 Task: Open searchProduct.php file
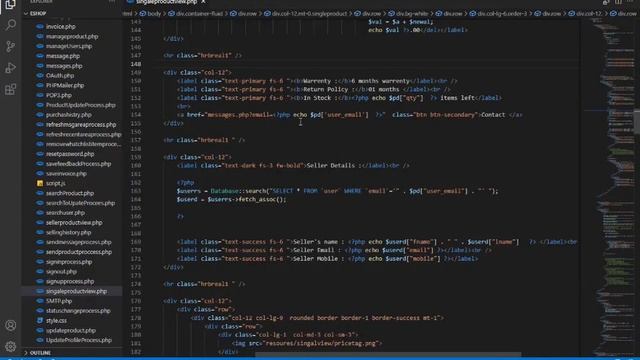tap(70, 193)
